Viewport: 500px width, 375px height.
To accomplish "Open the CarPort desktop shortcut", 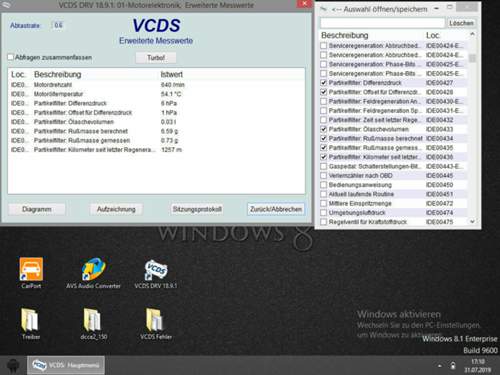I will pyautogui.click(x=31, y=273).
